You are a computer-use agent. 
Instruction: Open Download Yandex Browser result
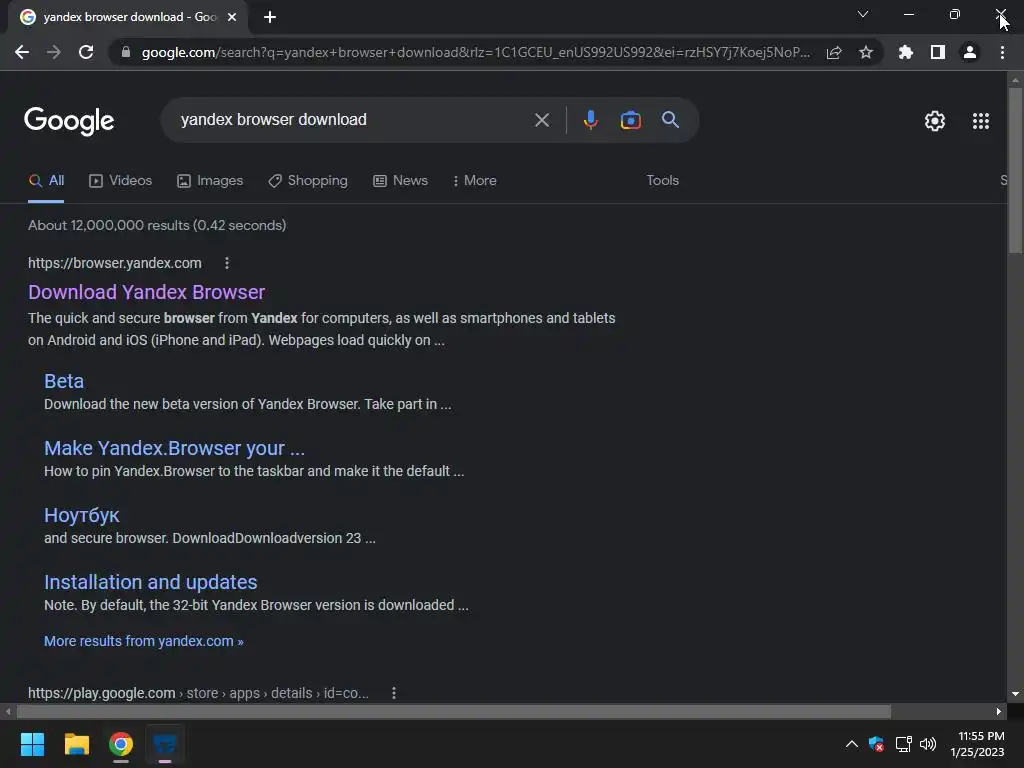click(x=146, y=292)
